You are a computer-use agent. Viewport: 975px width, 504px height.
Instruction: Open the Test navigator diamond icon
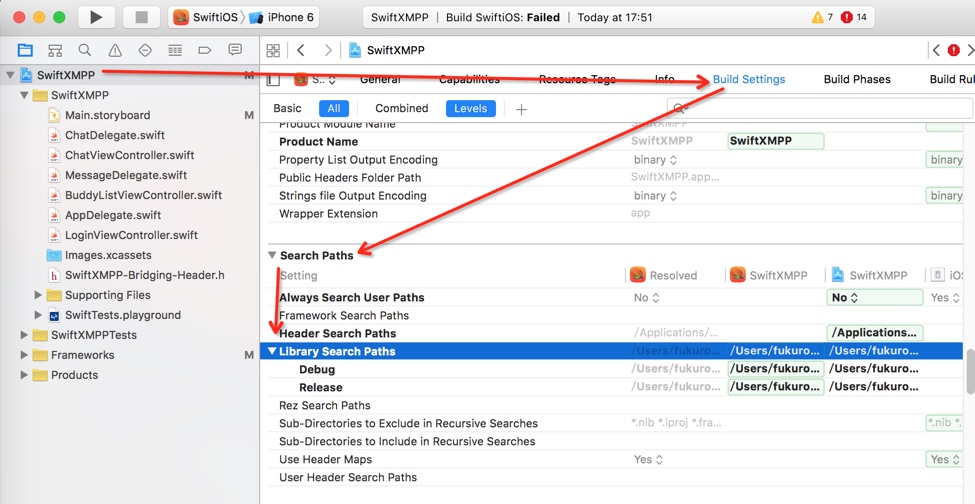point(145,50)
